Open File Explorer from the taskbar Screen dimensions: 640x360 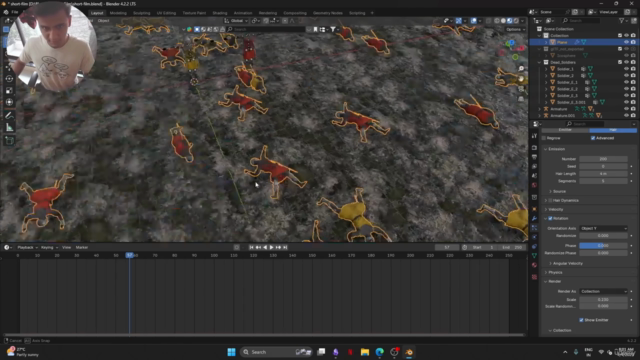[365, 352]
